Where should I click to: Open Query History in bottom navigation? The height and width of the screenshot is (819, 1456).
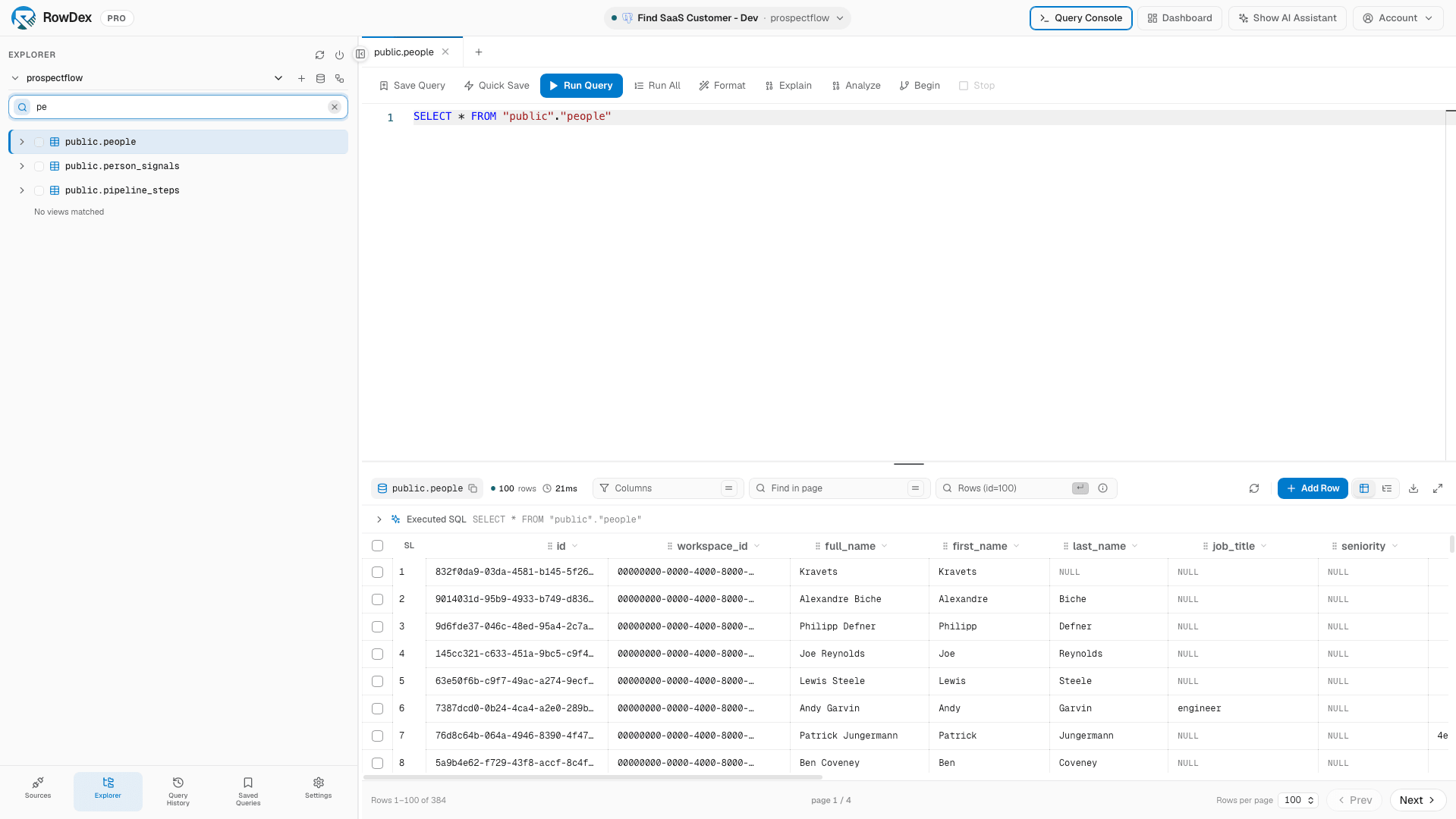pyautogui.click(x=178, y=792)
